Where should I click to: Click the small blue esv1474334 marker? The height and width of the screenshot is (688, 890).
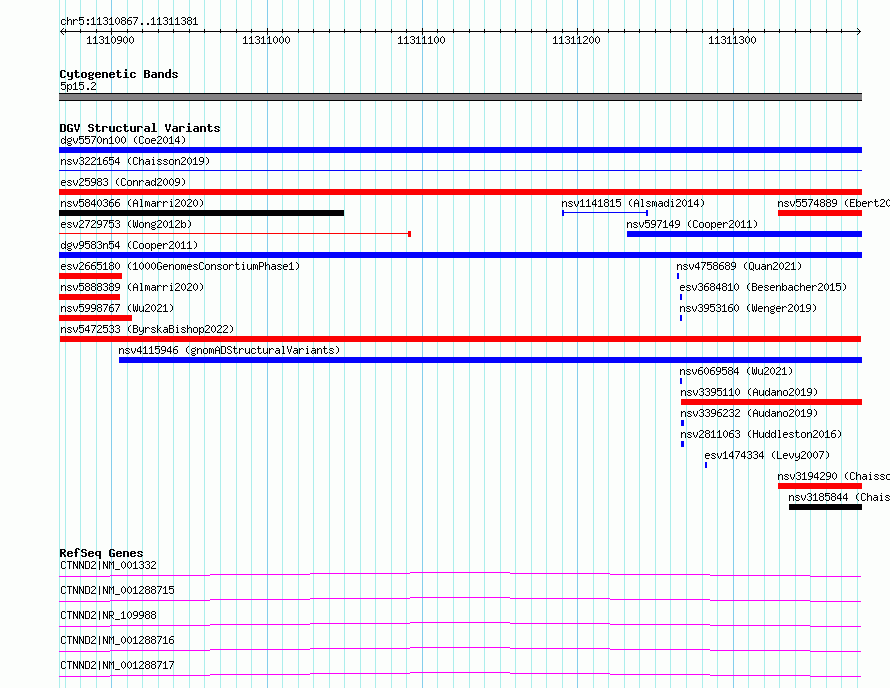[706, 465]
